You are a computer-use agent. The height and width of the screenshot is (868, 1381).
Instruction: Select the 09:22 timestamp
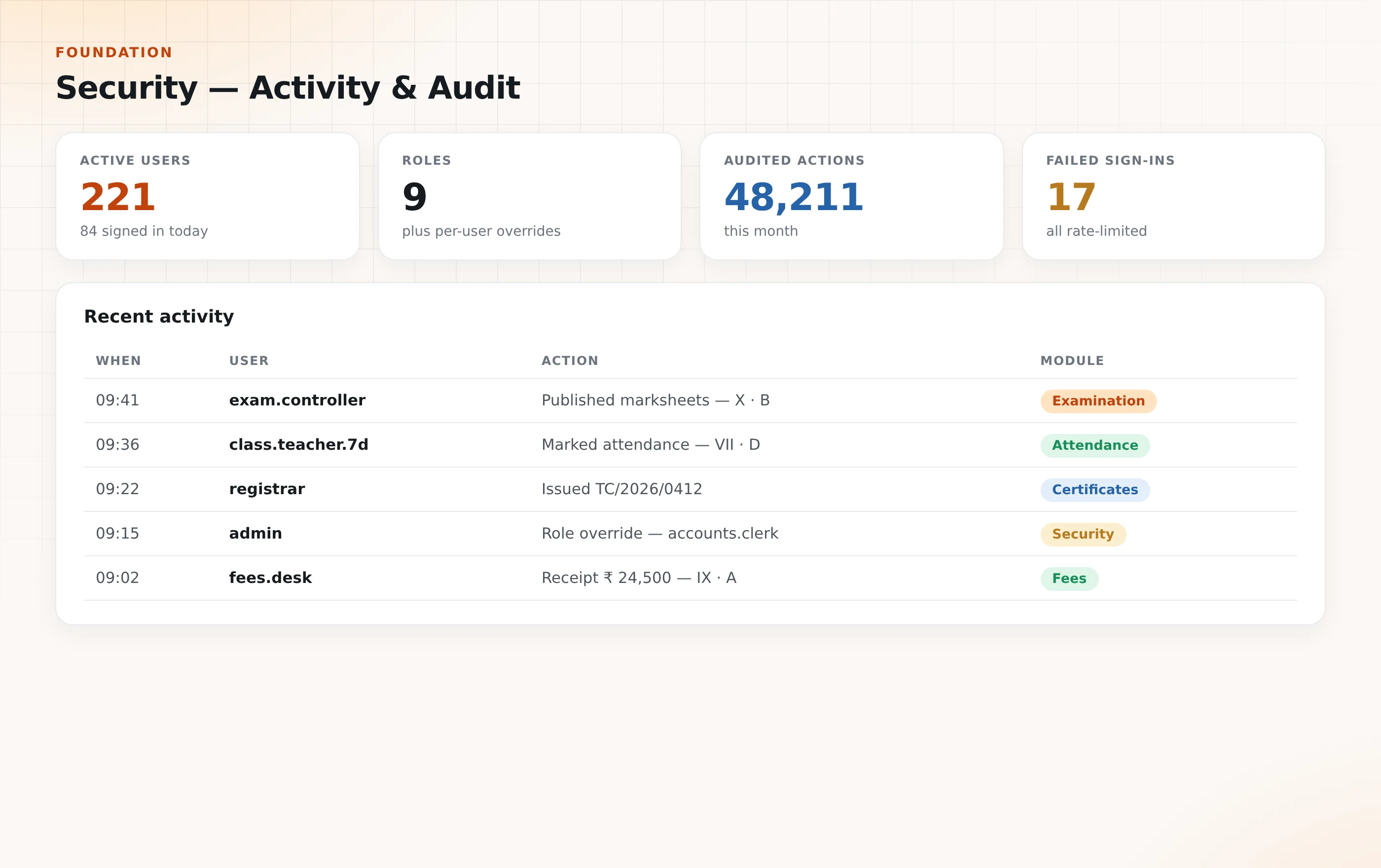click(117, 489)
